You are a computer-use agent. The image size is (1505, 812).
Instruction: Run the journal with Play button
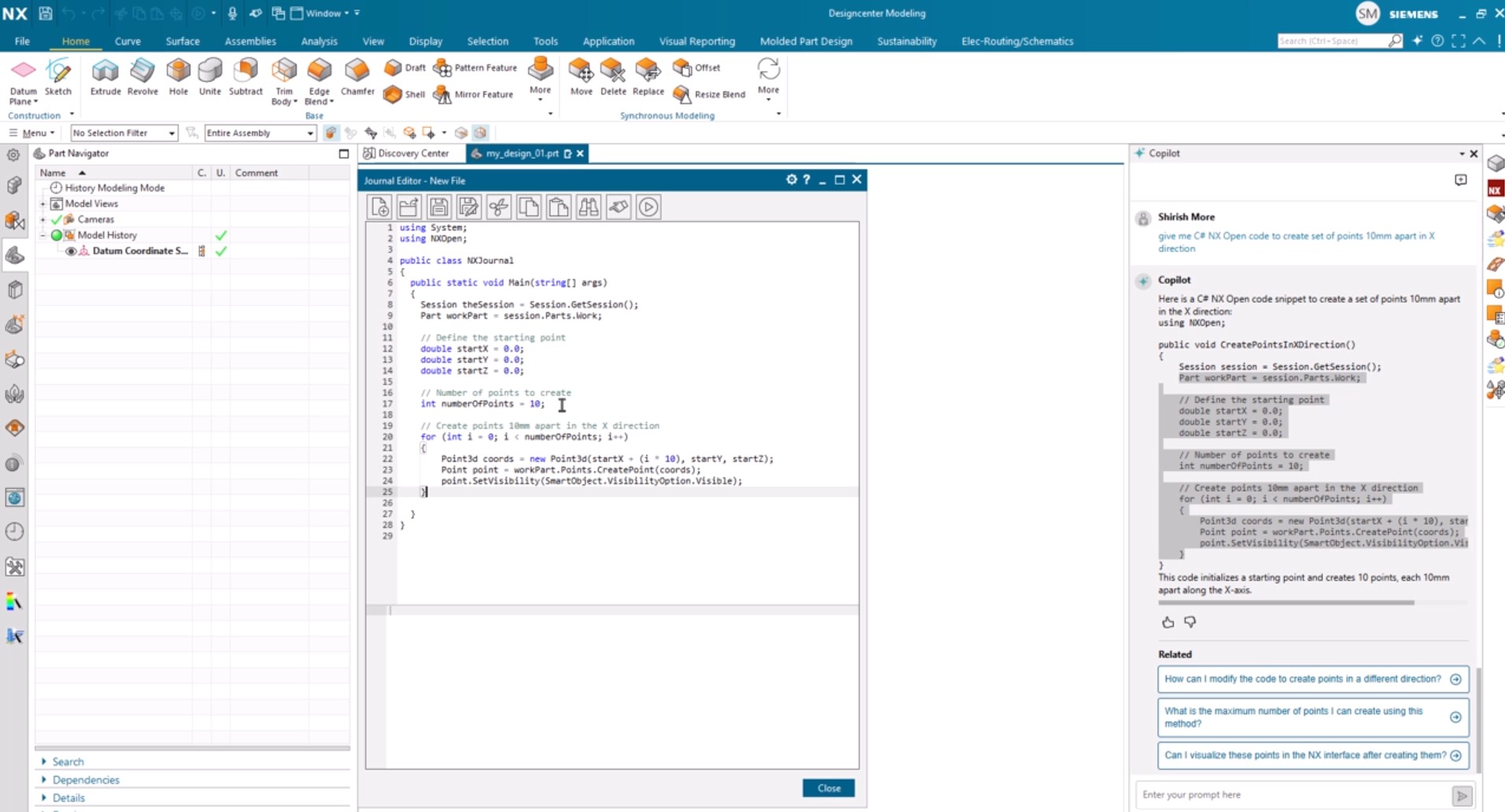[649, 207]
